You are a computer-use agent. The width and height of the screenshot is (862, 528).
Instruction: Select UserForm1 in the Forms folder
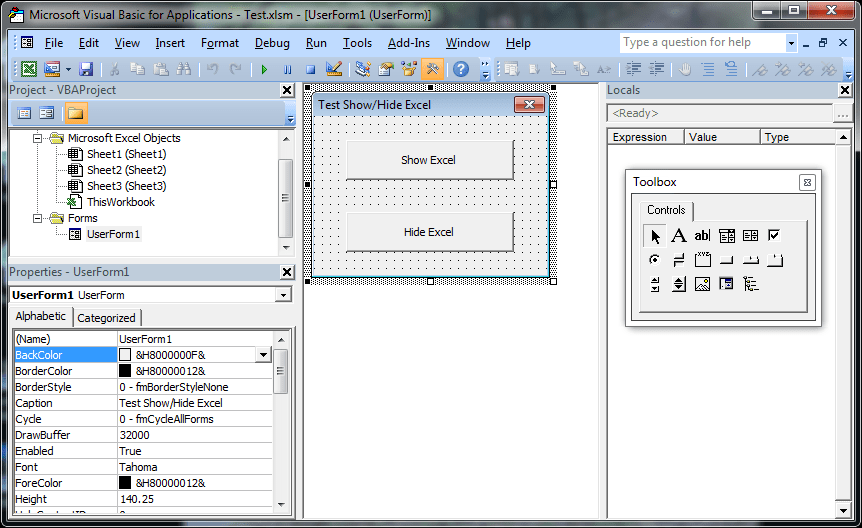pyautogui.click(x=113, y=234)
